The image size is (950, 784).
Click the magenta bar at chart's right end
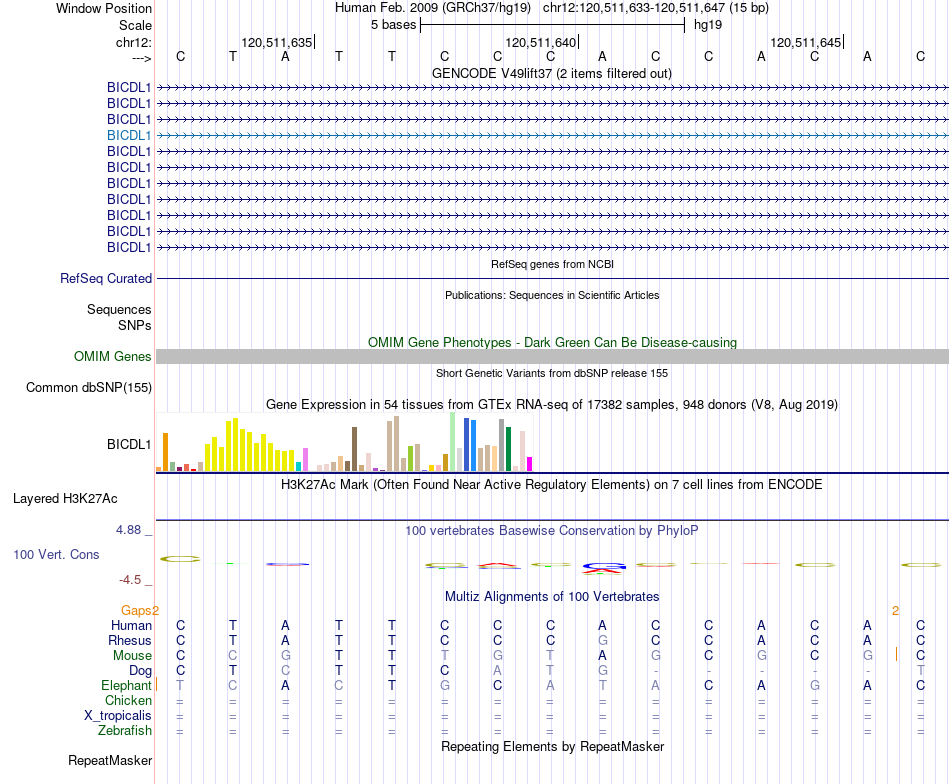point(529,464)
